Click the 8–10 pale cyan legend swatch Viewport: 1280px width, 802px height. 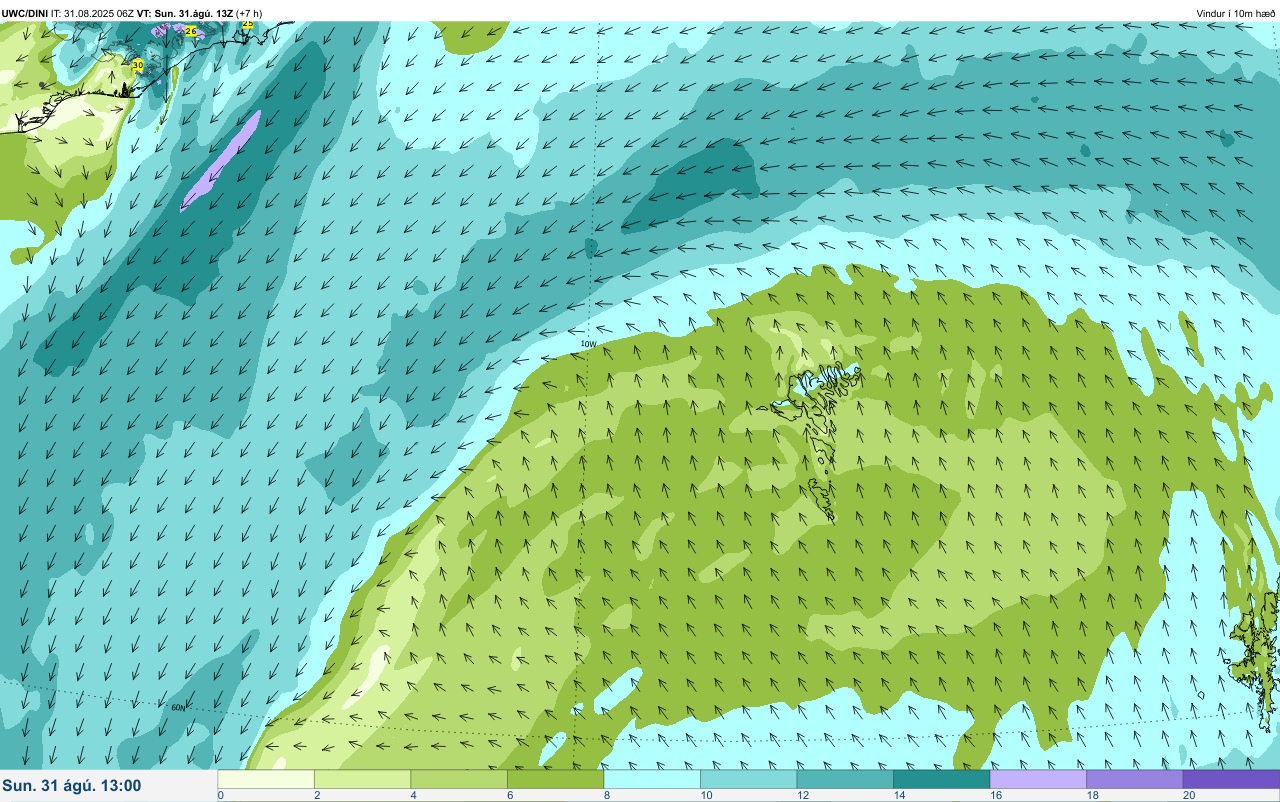pos(652,779)
